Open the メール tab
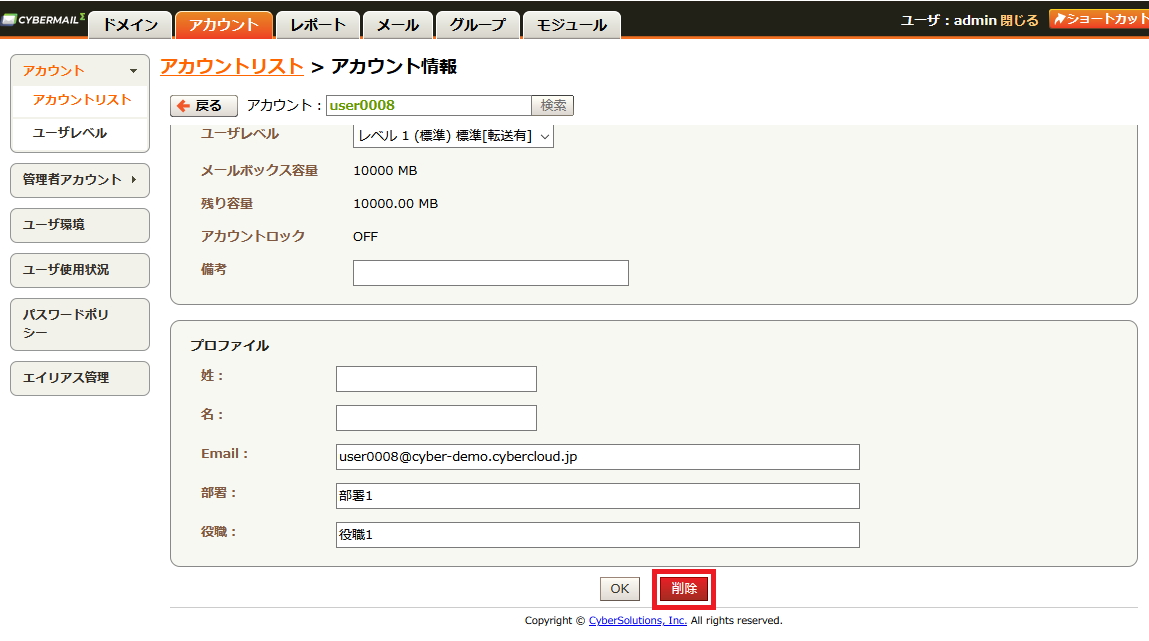The width and height of the screenshot is (1149, 641). pyautogui.click(x=398, y=25)
